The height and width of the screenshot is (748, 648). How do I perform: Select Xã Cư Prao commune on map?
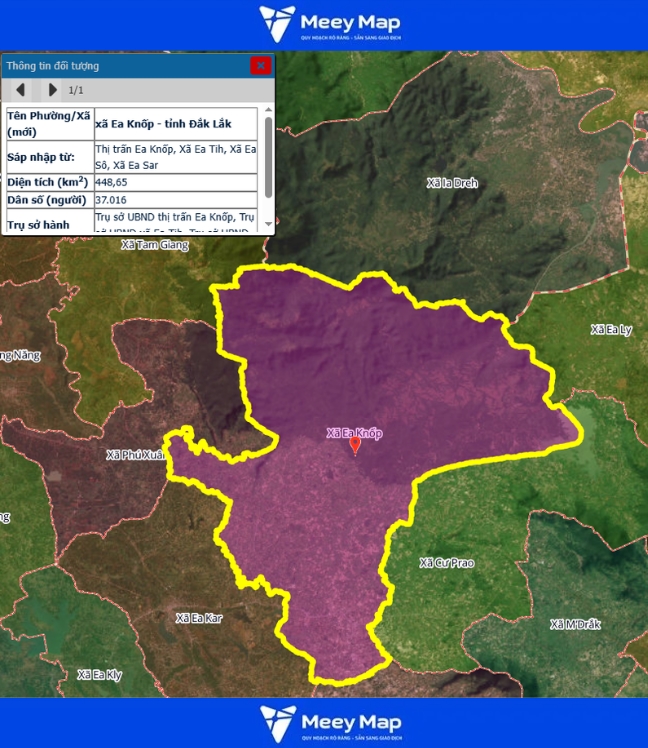point(447,563)
